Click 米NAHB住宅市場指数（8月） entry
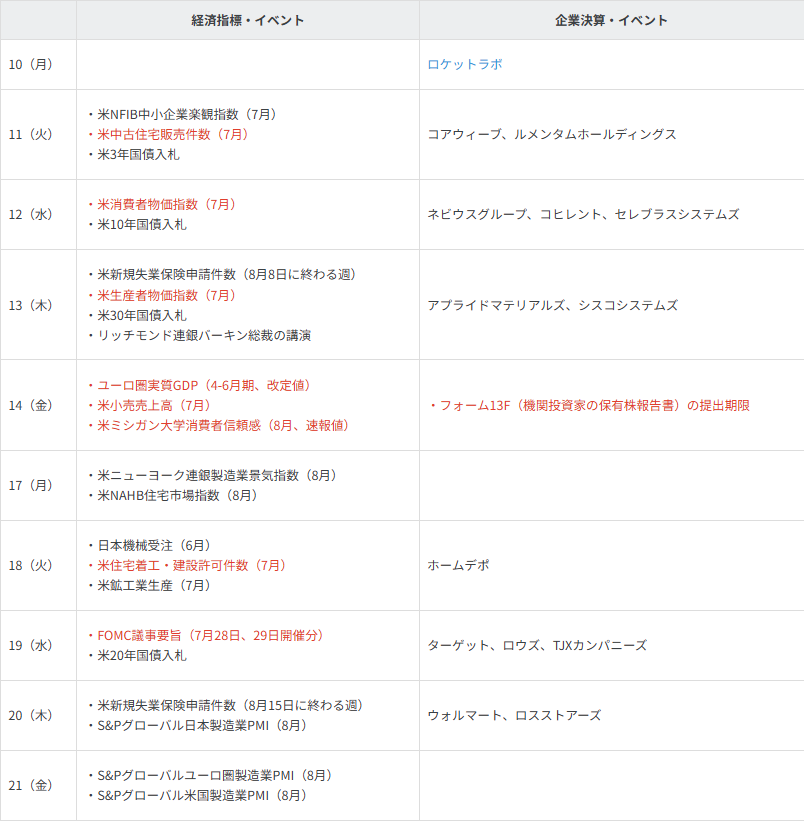 174,495
